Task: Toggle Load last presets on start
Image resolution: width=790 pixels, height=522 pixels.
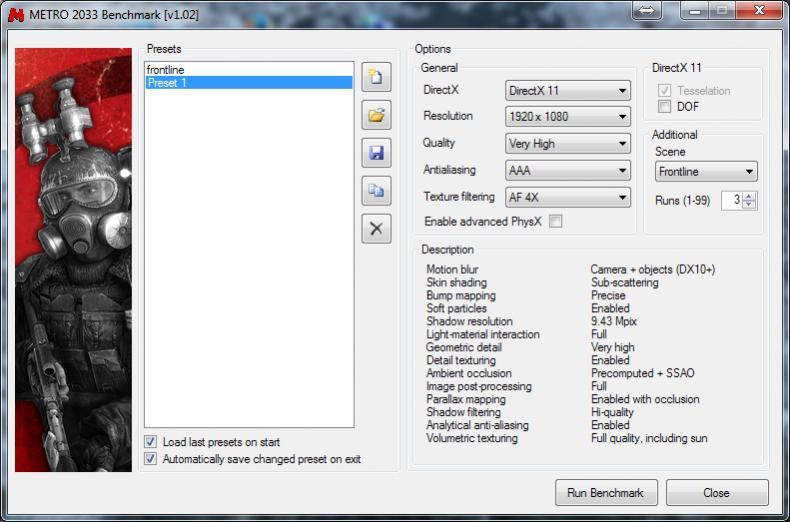Action: tap(151, 442)
